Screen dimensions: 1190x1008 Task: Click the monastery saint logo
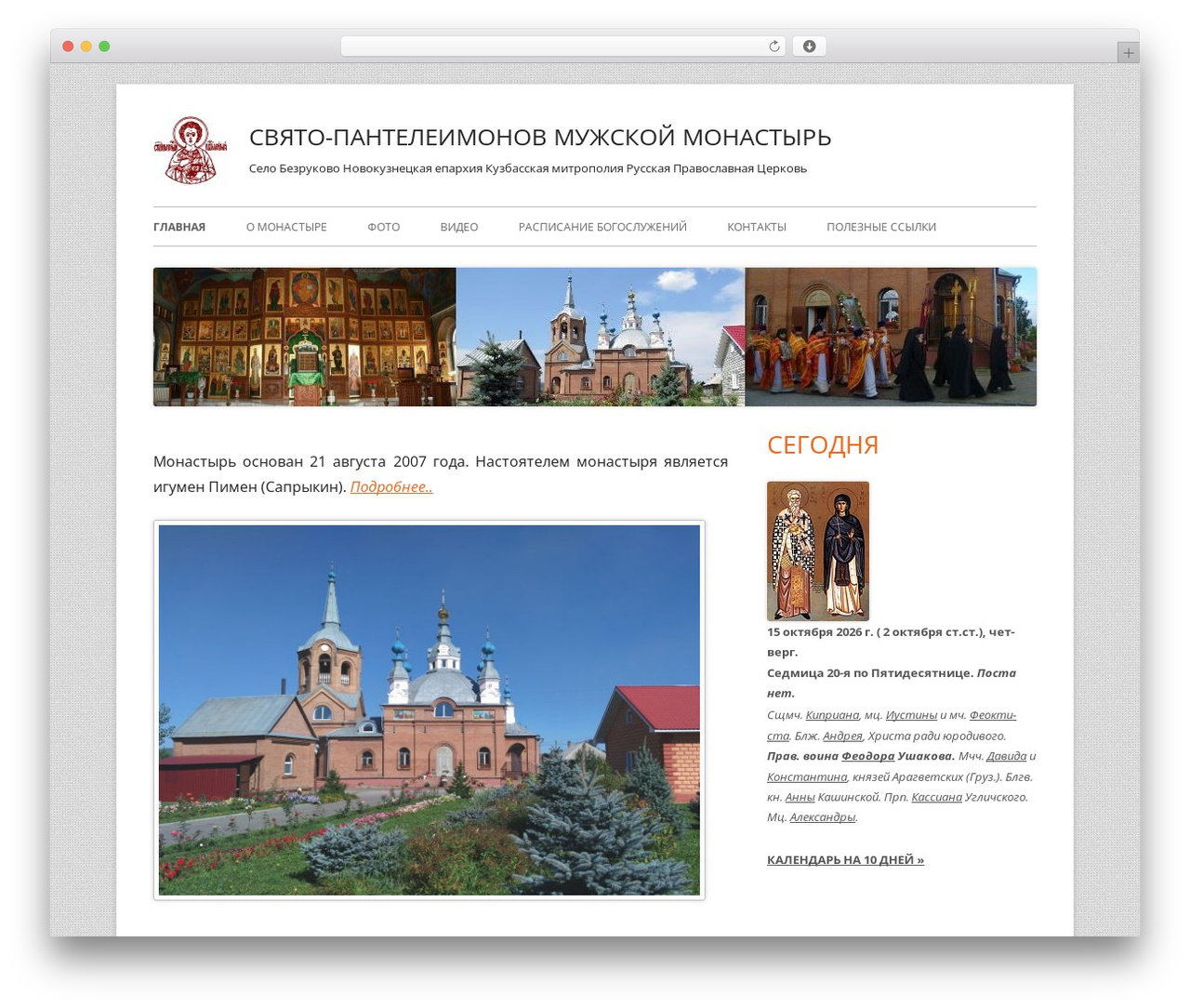(191, 150)
